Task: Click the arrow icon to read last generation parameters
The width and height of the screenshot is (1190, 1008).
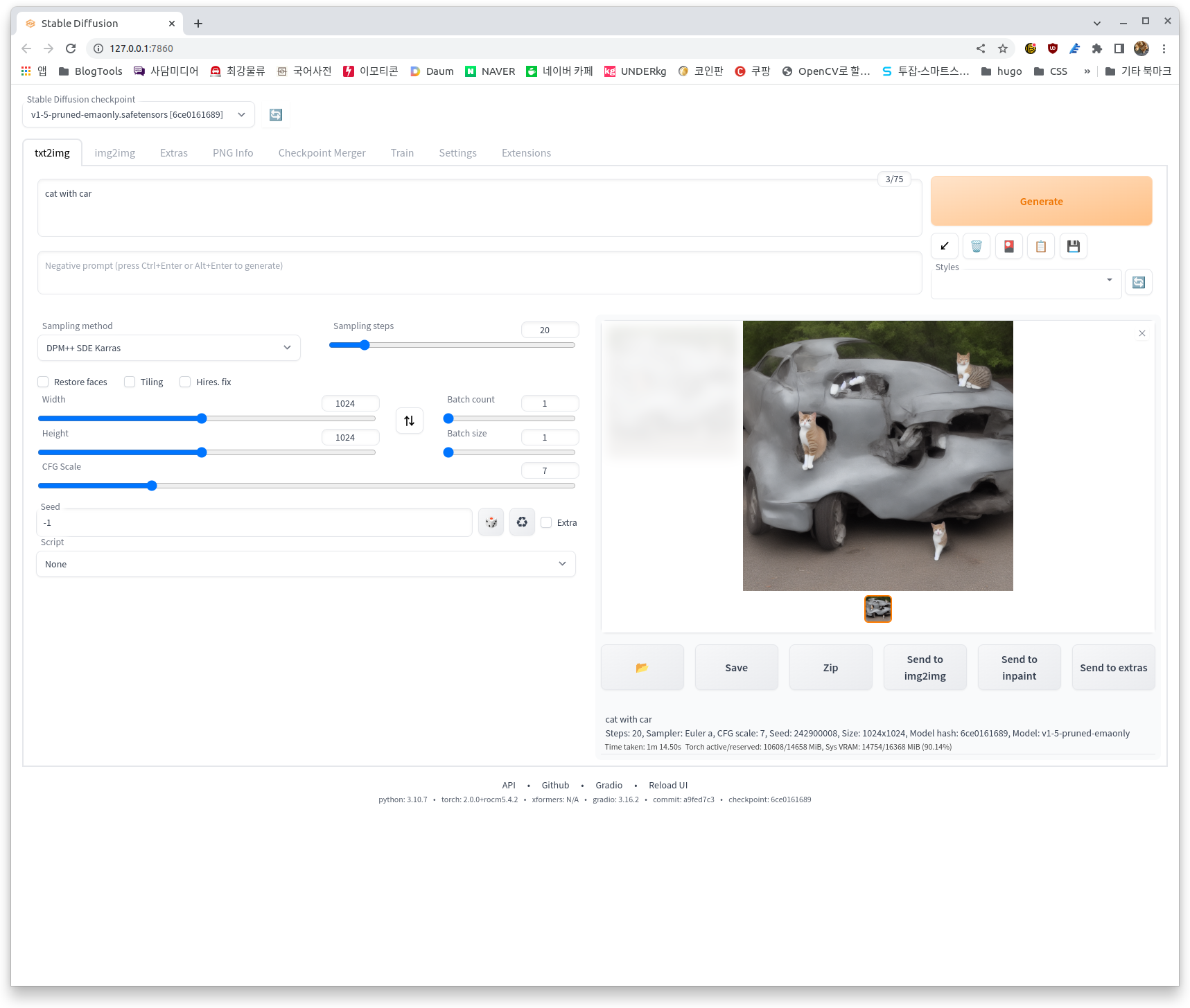Action: [x=945, y=247]
